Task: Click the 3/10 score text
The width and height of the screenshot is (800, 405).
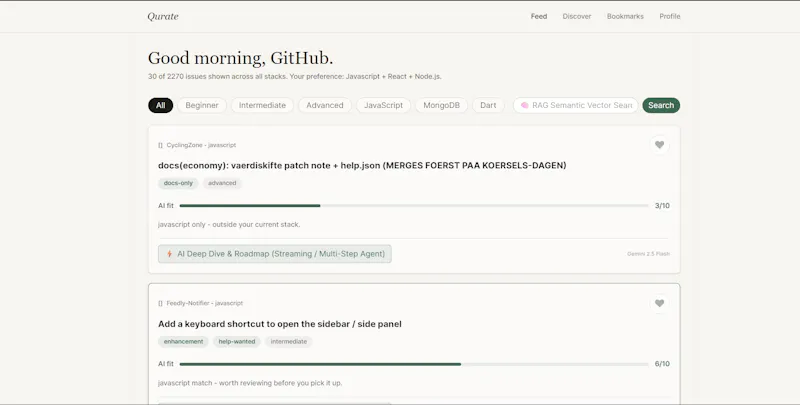Action: click(x=662, y=206)
